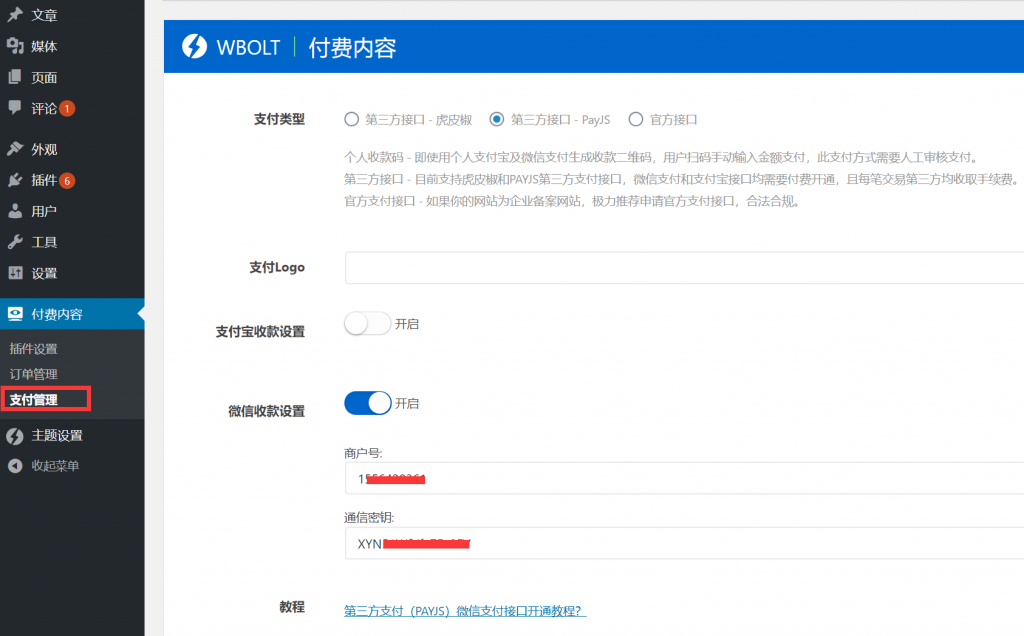Select 官方接口 radio option
The width and height of the screenshot is (1024, 636).
tap(635, 119)
